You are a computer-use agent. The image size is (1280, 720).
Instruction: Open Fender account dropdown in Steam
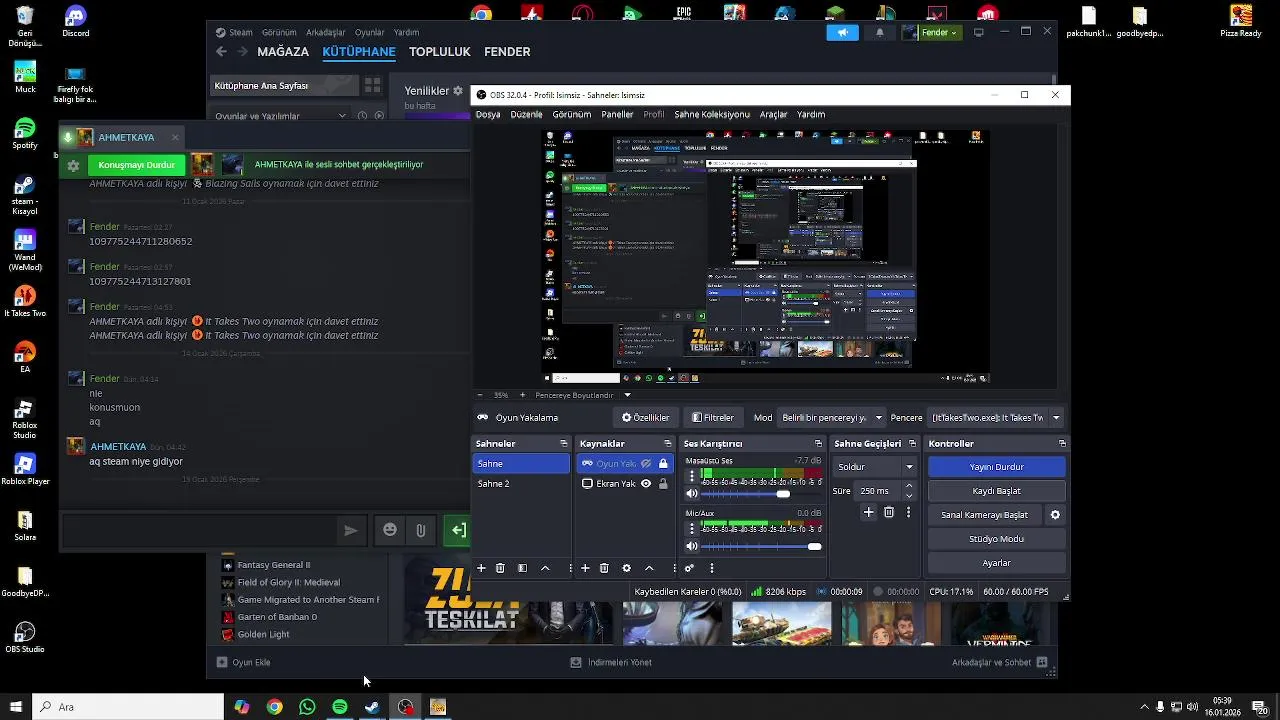click(x=931, y=32)
